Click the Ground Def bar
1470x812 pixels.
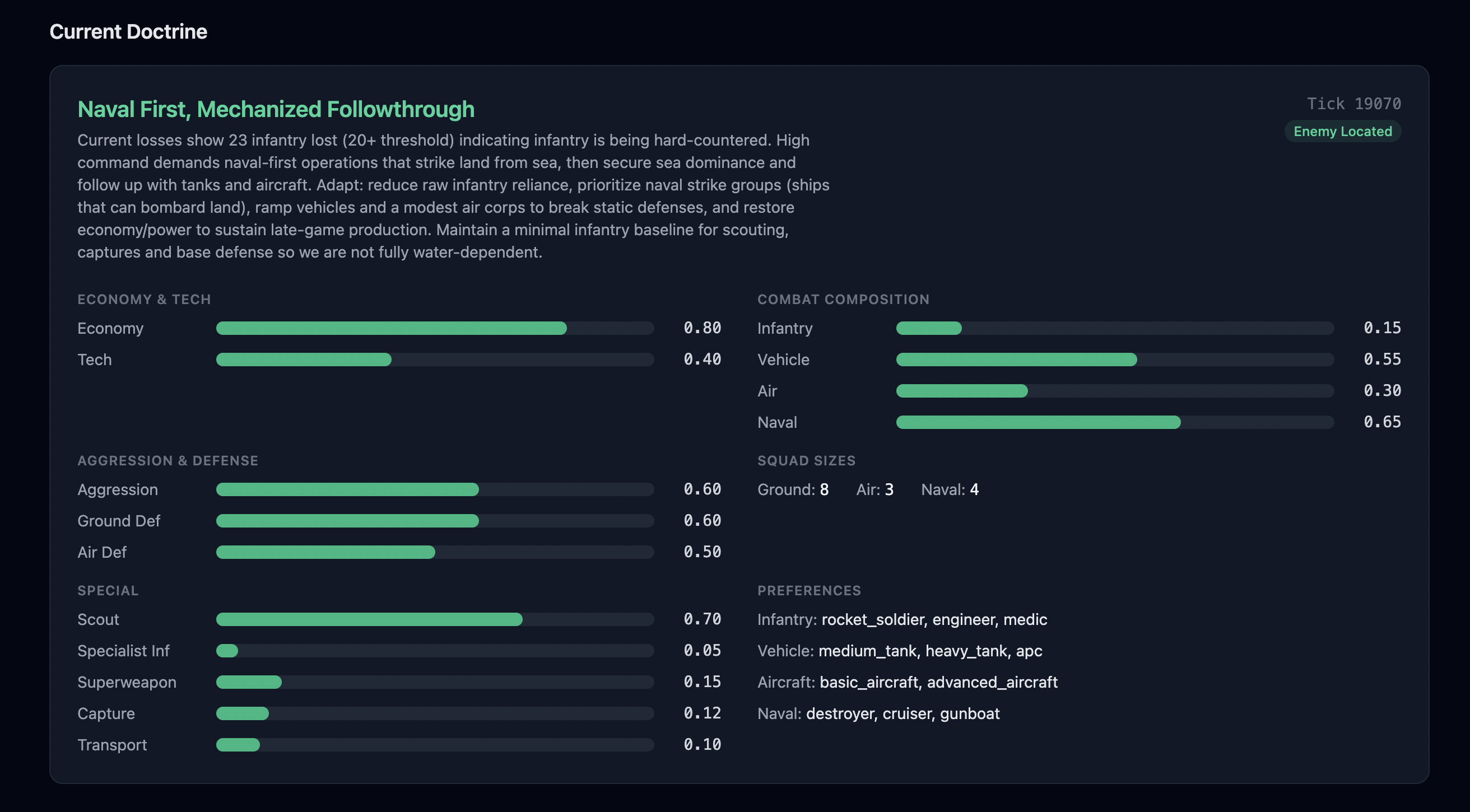click(x=435, y=521)
